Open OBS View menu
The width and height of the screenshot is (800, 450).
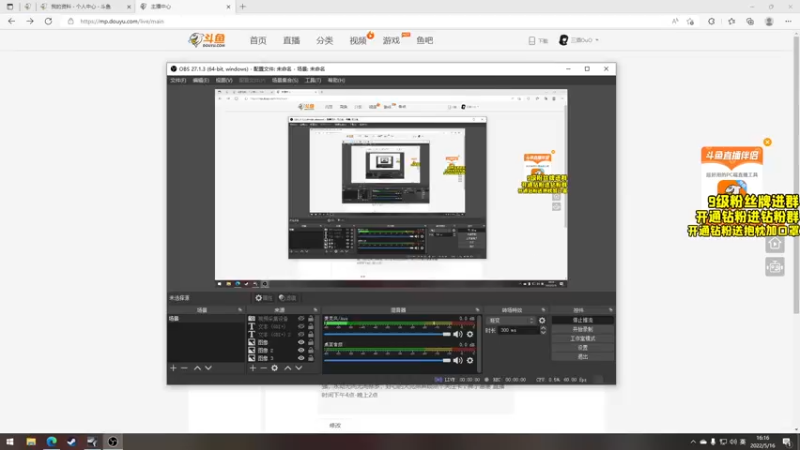pos(224,81)
